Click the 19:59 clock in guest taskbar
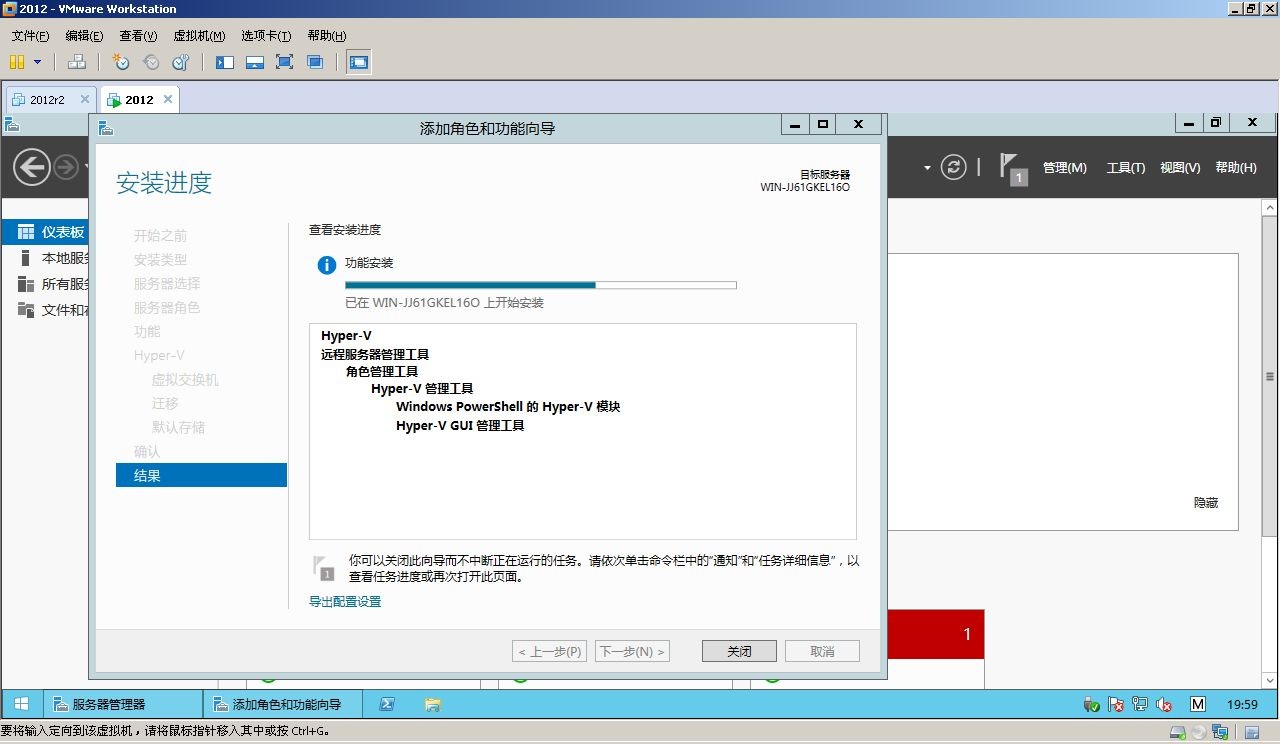 coord(1242,705)
